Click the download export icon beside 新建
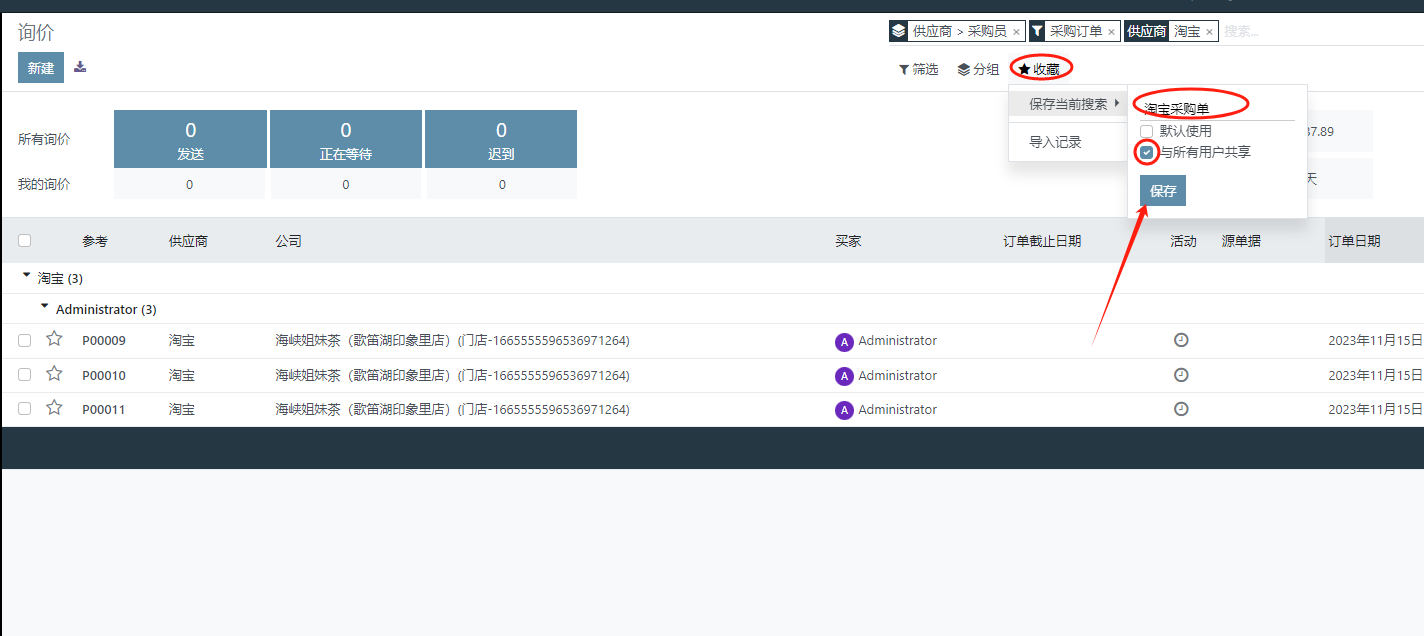 pyautogui.click(x=80, y=67)
